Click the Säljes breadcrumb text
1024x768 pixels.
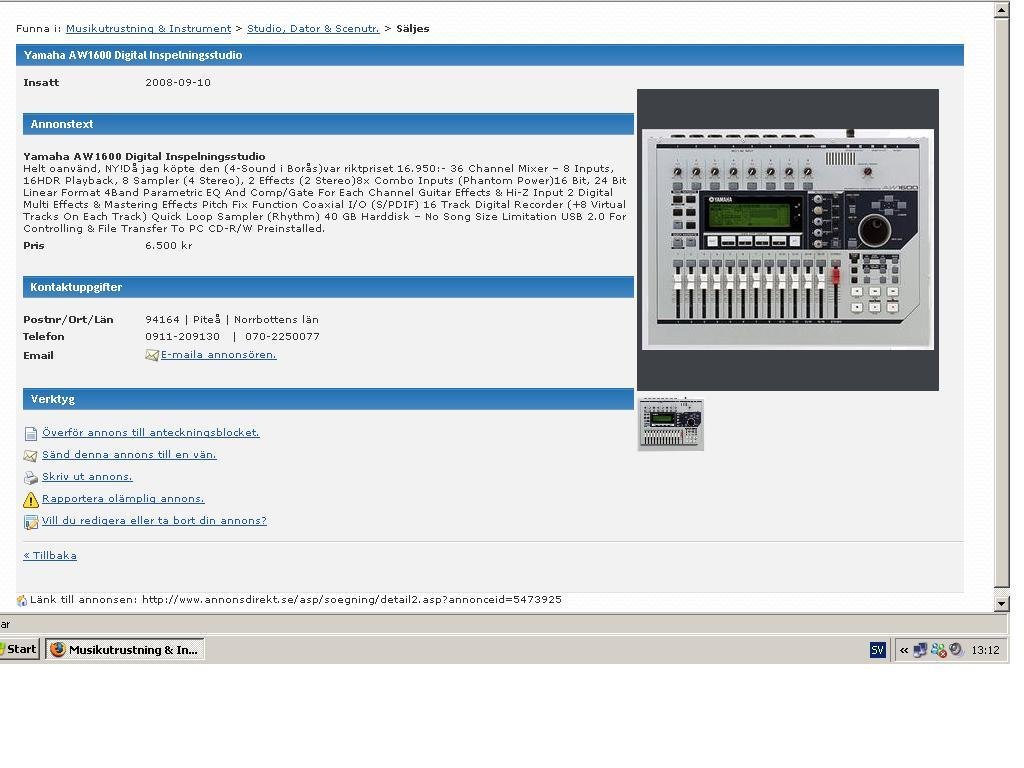point(413,29)
